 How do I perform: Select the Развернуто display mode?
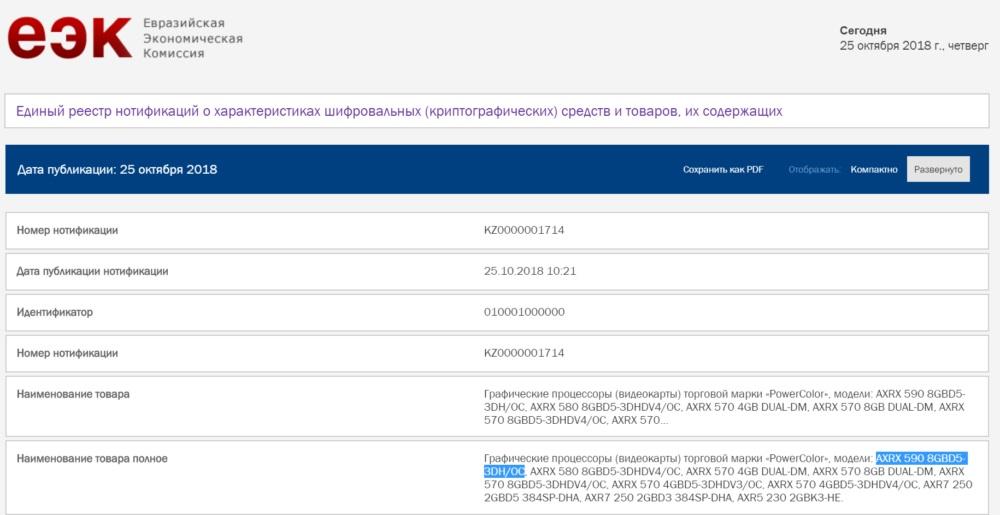coord(938,170)
